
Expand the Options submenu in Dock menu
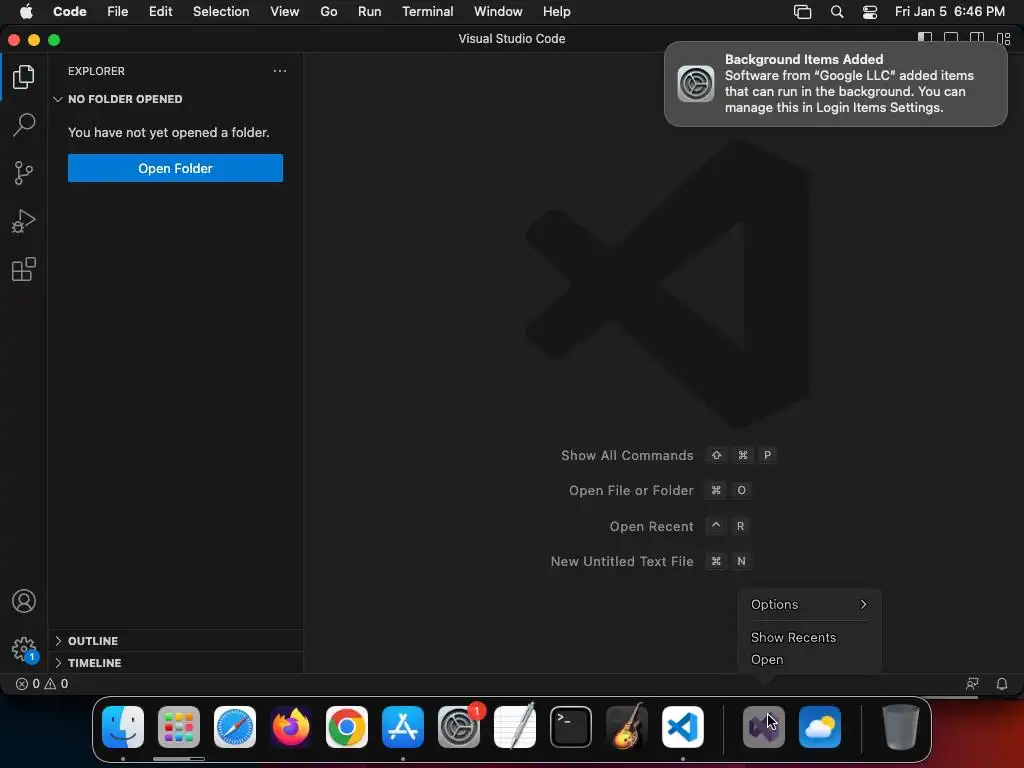coord(809,604)
